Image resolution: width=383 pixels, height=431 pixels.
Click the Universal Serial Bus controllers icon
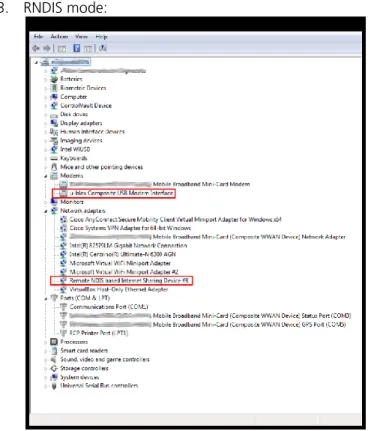(54, 386)
